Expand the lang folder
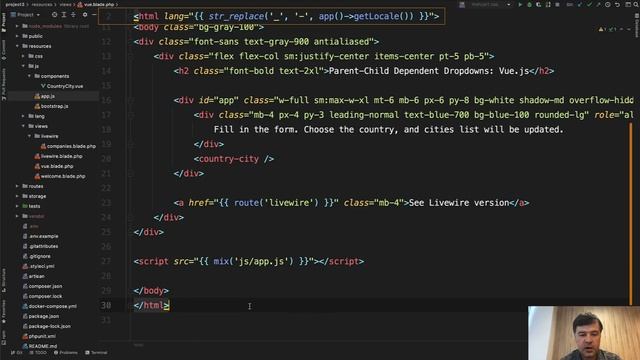The image size is (640, 360). 23,116
